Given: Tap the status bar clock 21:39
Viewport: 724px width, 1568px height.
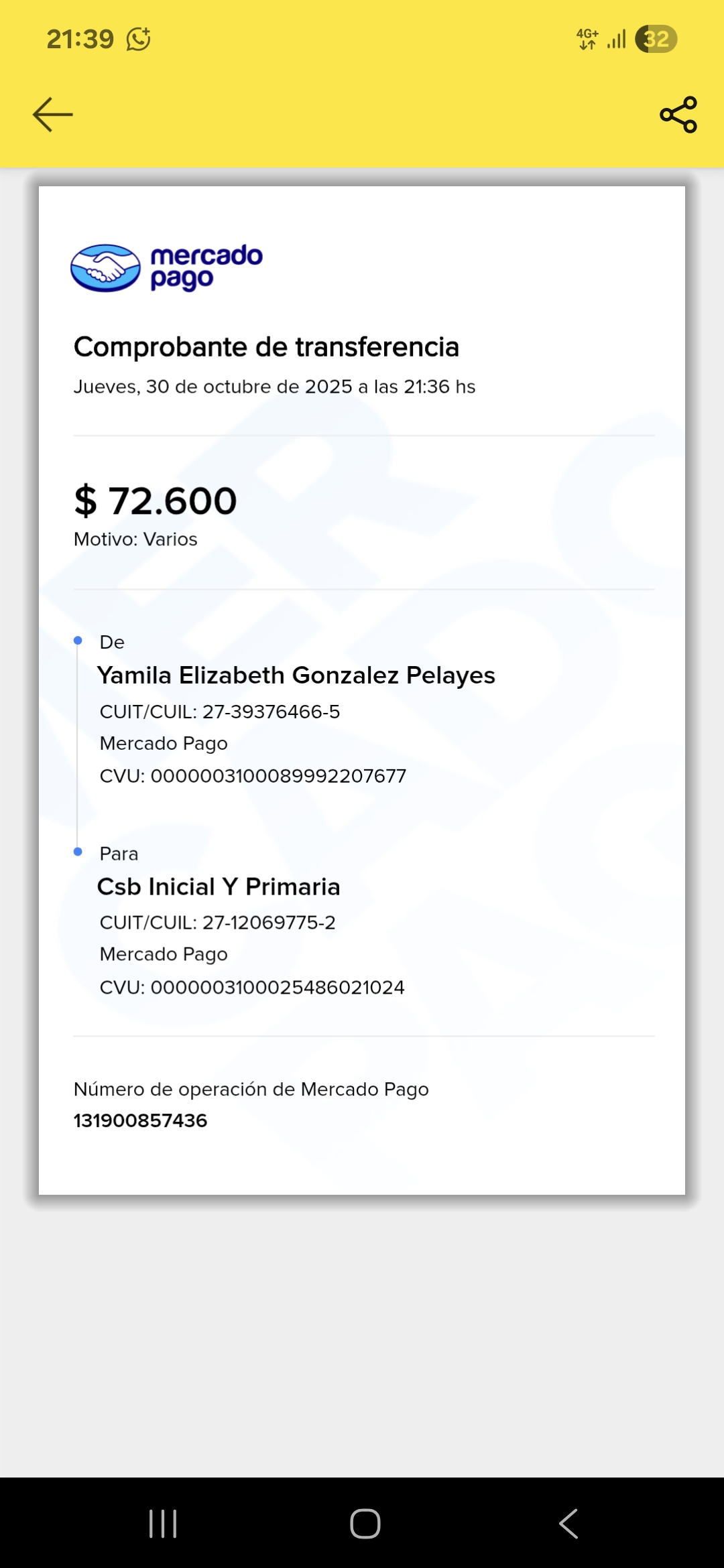Looking at the screenshot, I should point(80,39).
